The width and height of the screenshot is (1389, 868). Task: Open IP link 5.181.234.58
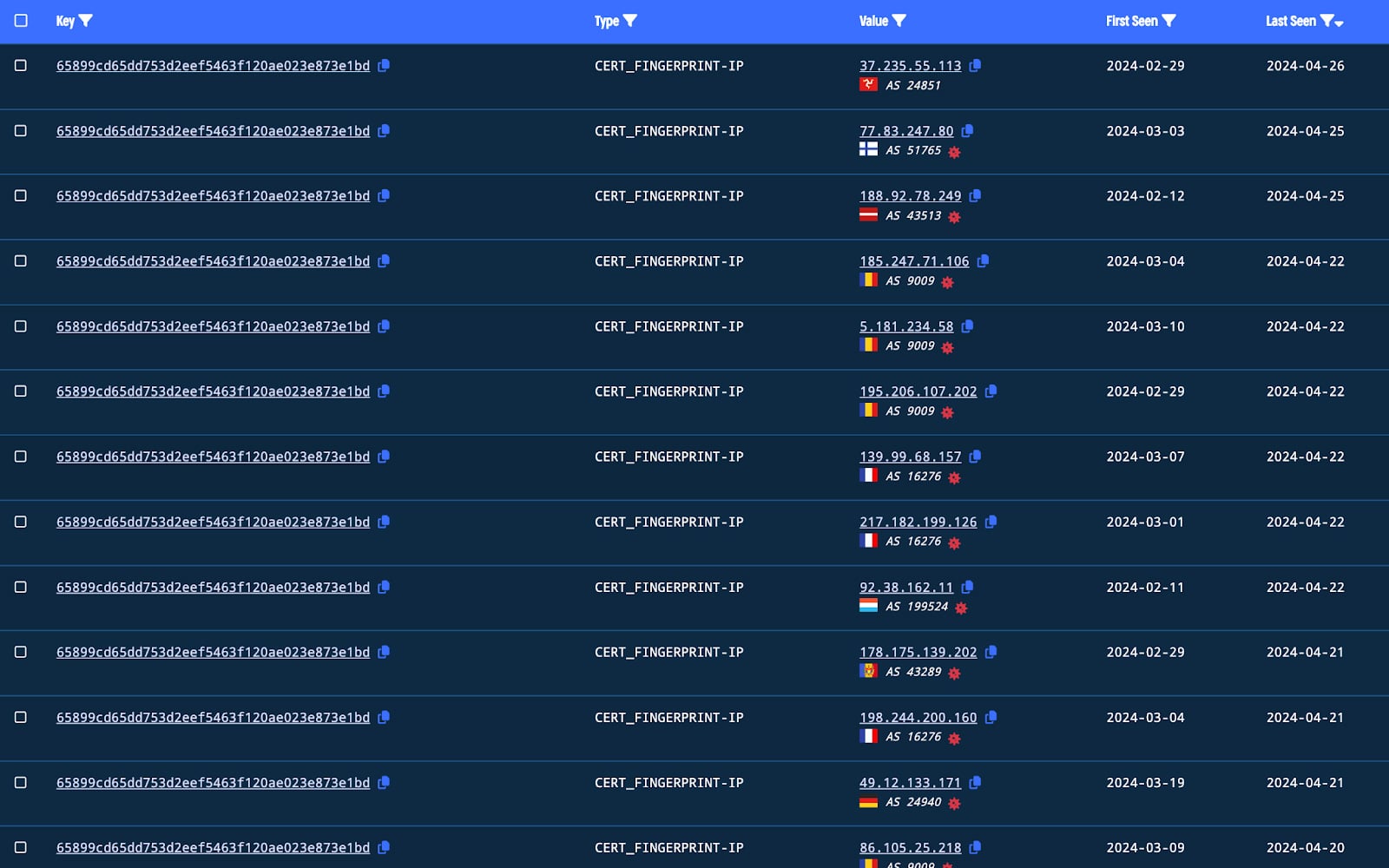pos(906,326)
